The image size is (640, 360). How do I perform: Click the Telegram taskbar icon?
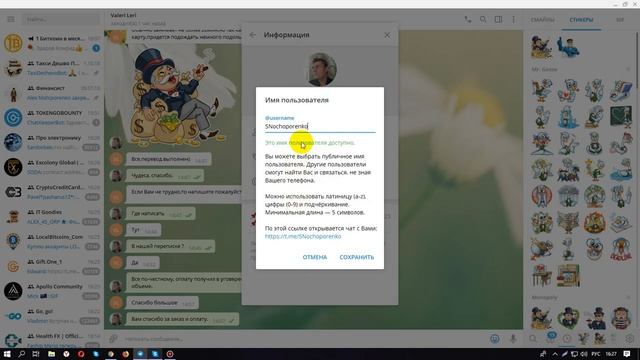click(x=140, y=354)
